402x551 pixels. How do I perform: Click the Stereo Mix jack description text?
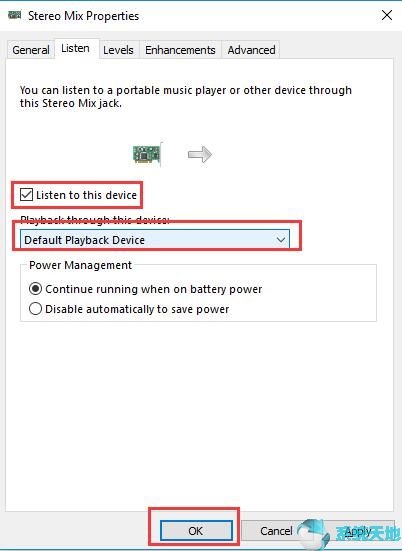click(x=186, y=97)
